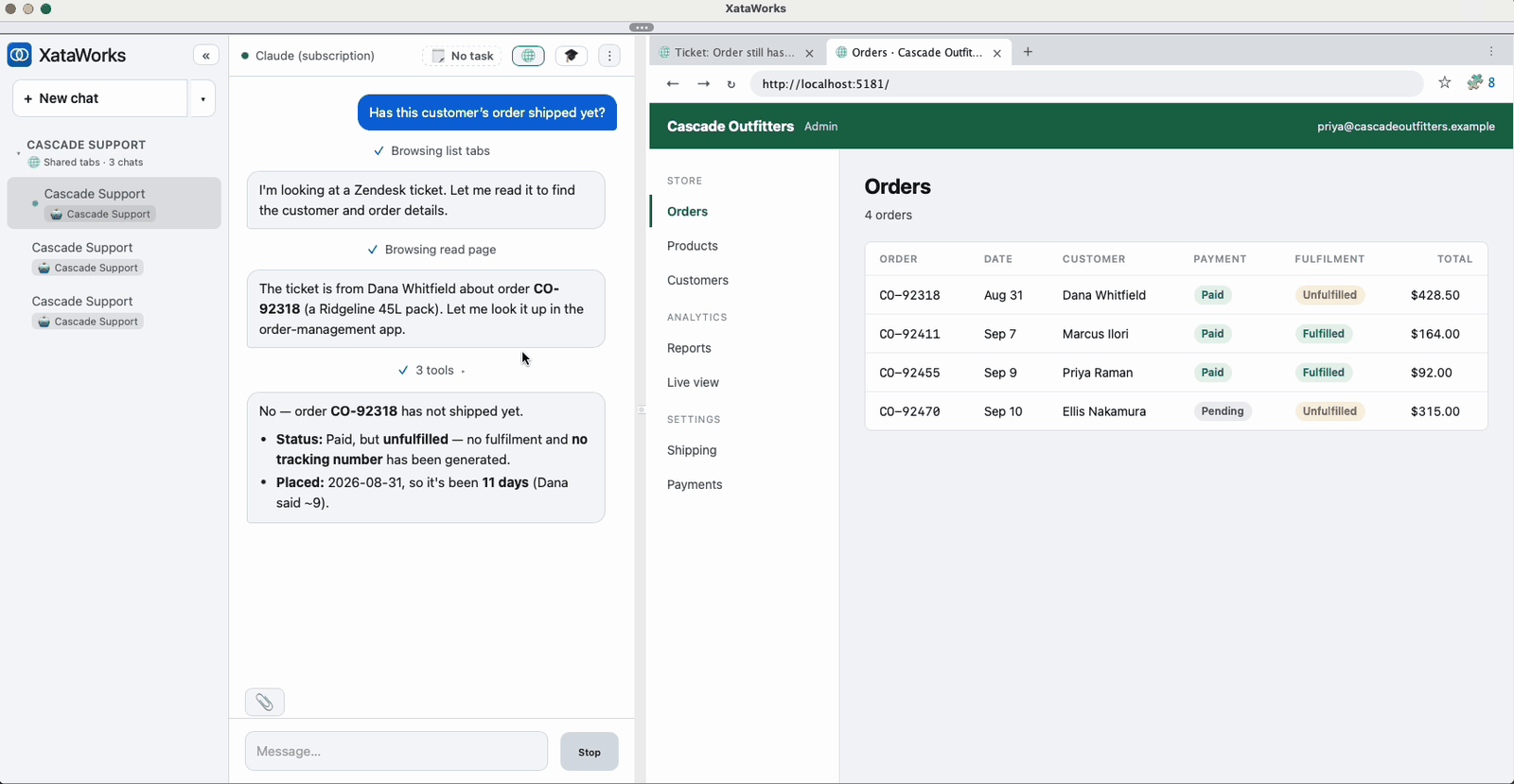Open Products in store navigation

pos(693,246)
